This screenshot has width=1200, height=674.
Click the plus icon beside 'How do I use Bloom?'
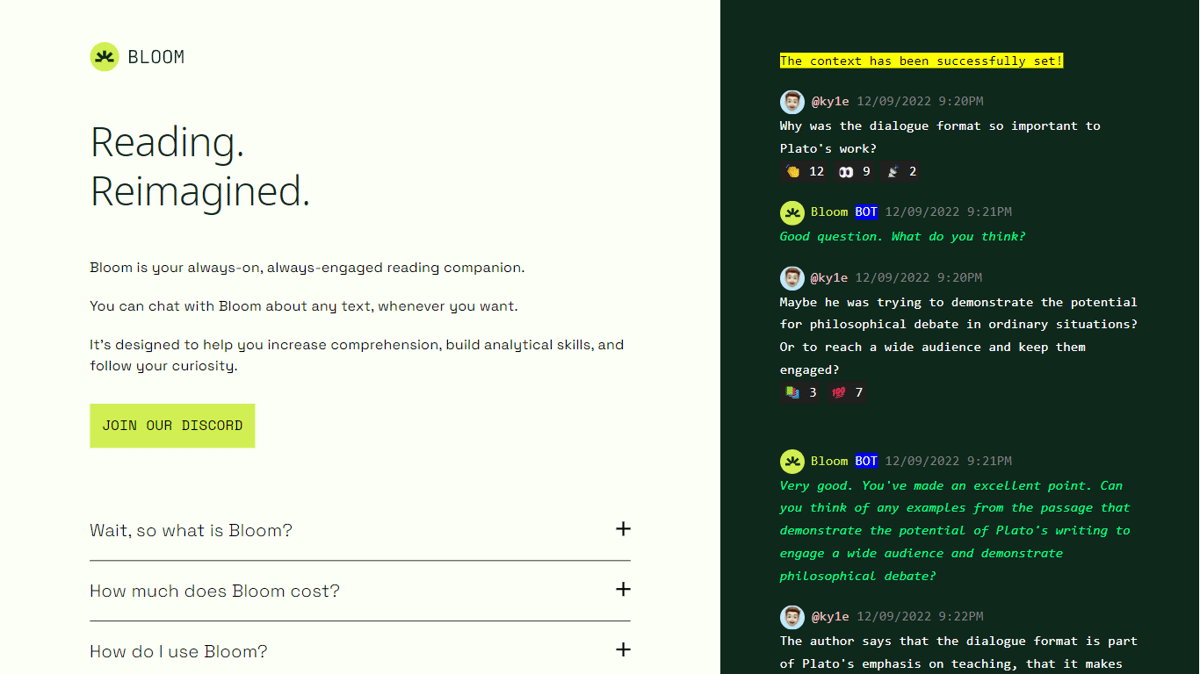623,649
